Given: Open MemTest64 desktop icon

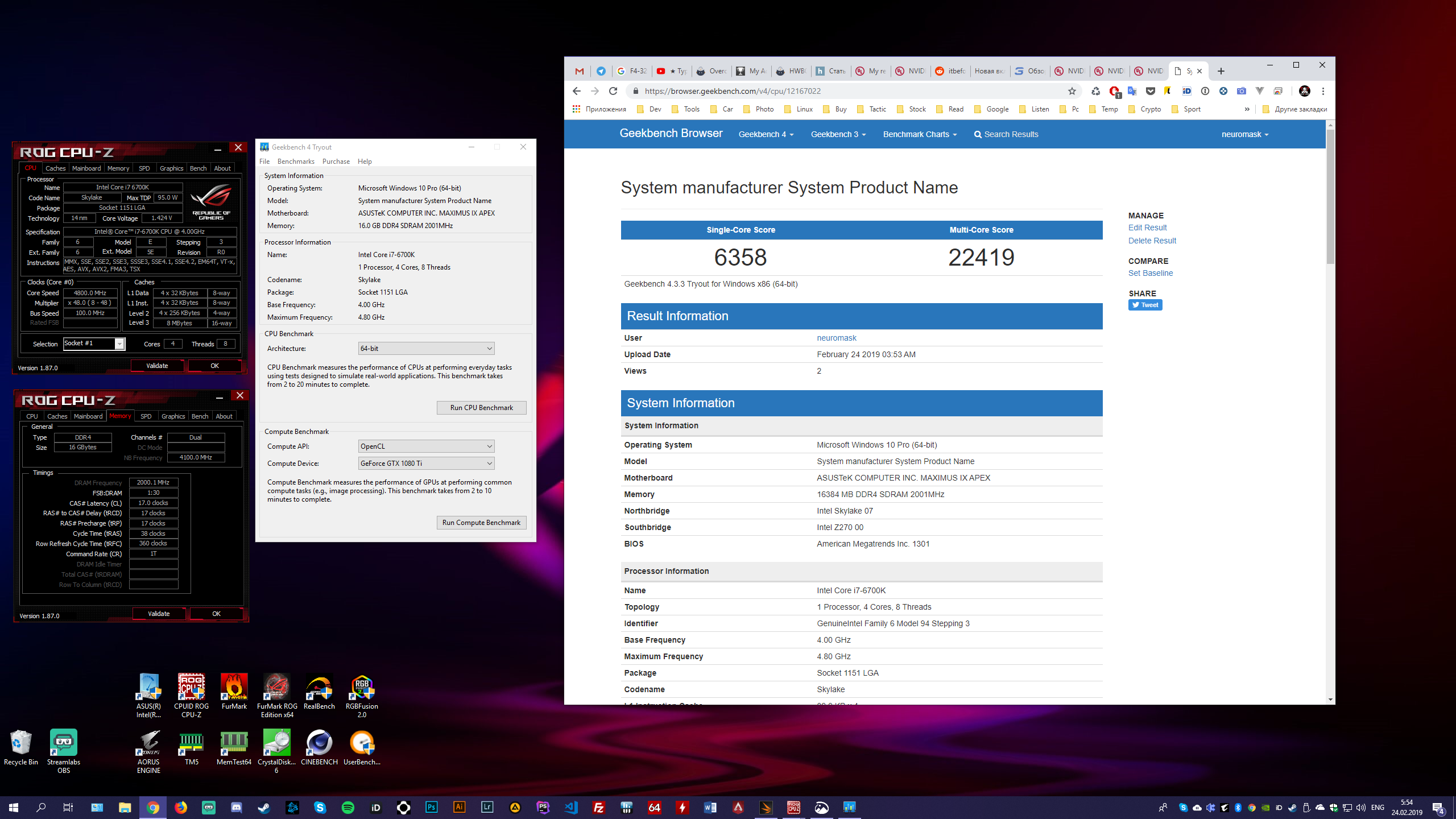Looking at the screenshot, I should [234, 747].
